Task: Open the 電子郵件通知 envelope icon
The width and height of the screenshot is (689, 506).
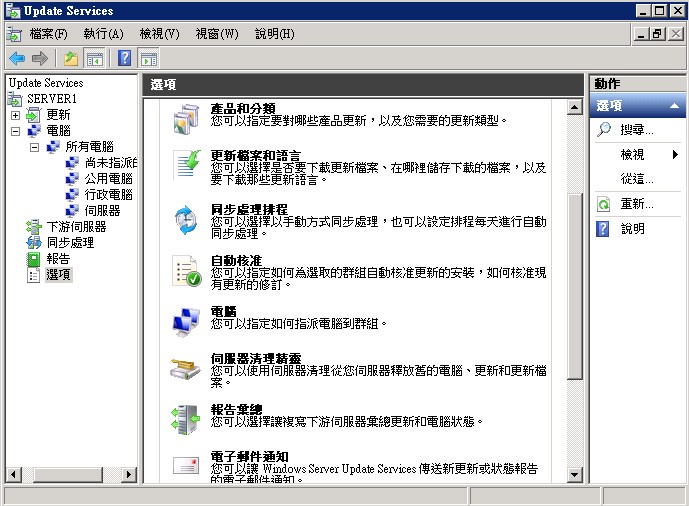Action: point(186,466)
